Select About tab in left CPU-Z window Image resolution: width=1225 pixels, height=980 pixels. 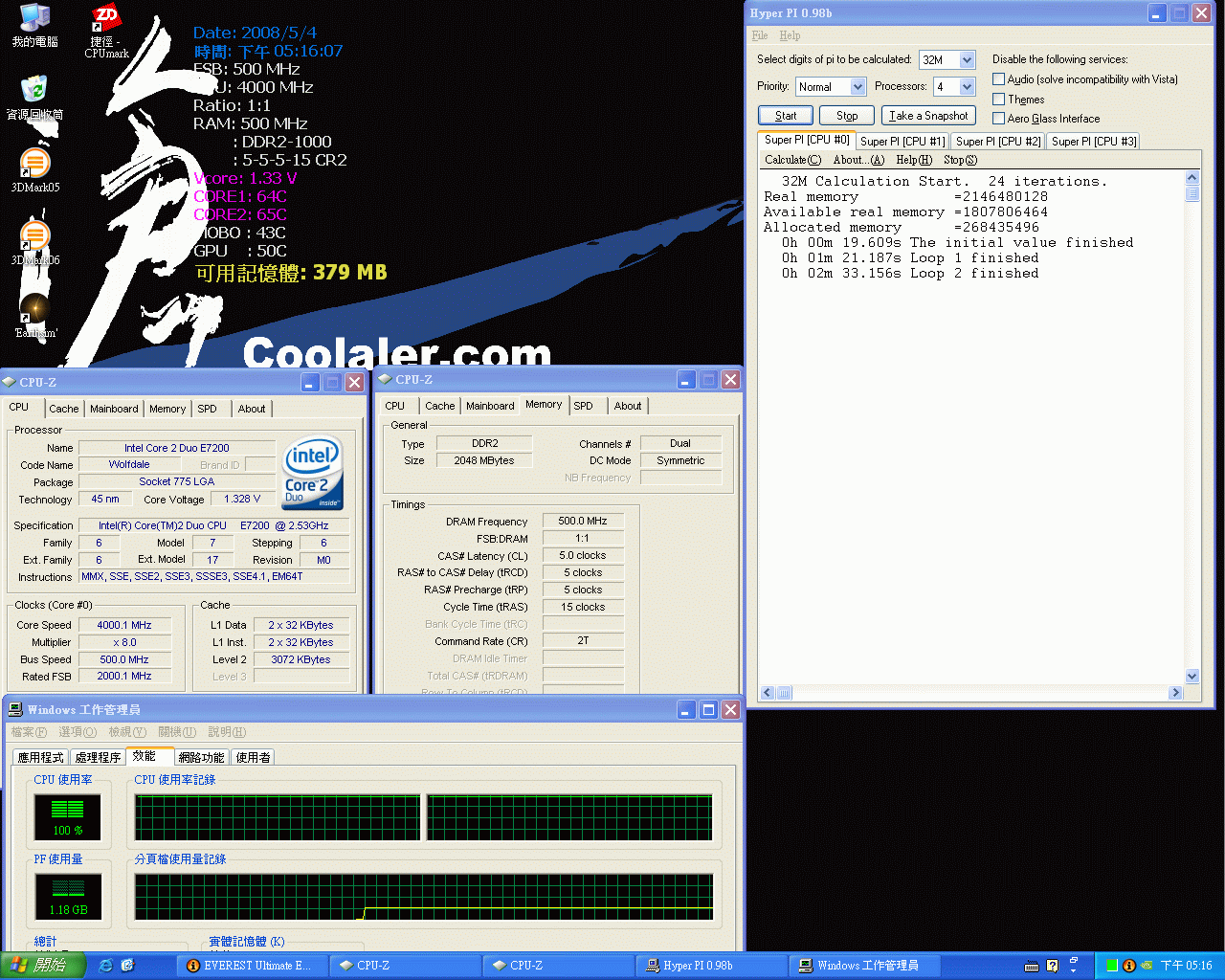click(x=252, y=409)
